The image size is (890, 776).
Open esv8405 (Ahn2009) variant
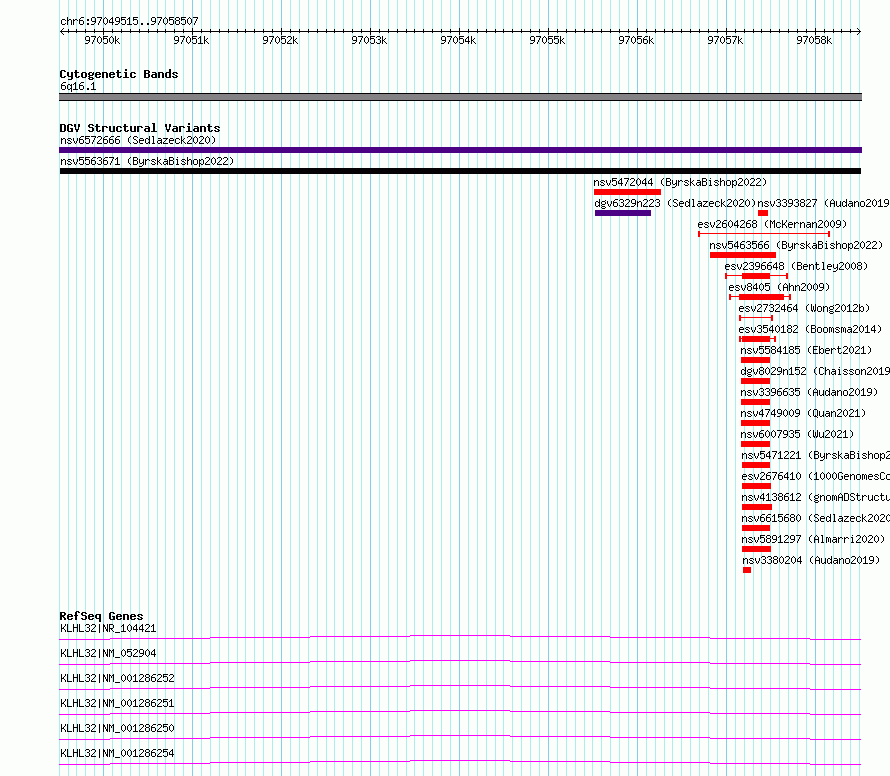point(779,287)
